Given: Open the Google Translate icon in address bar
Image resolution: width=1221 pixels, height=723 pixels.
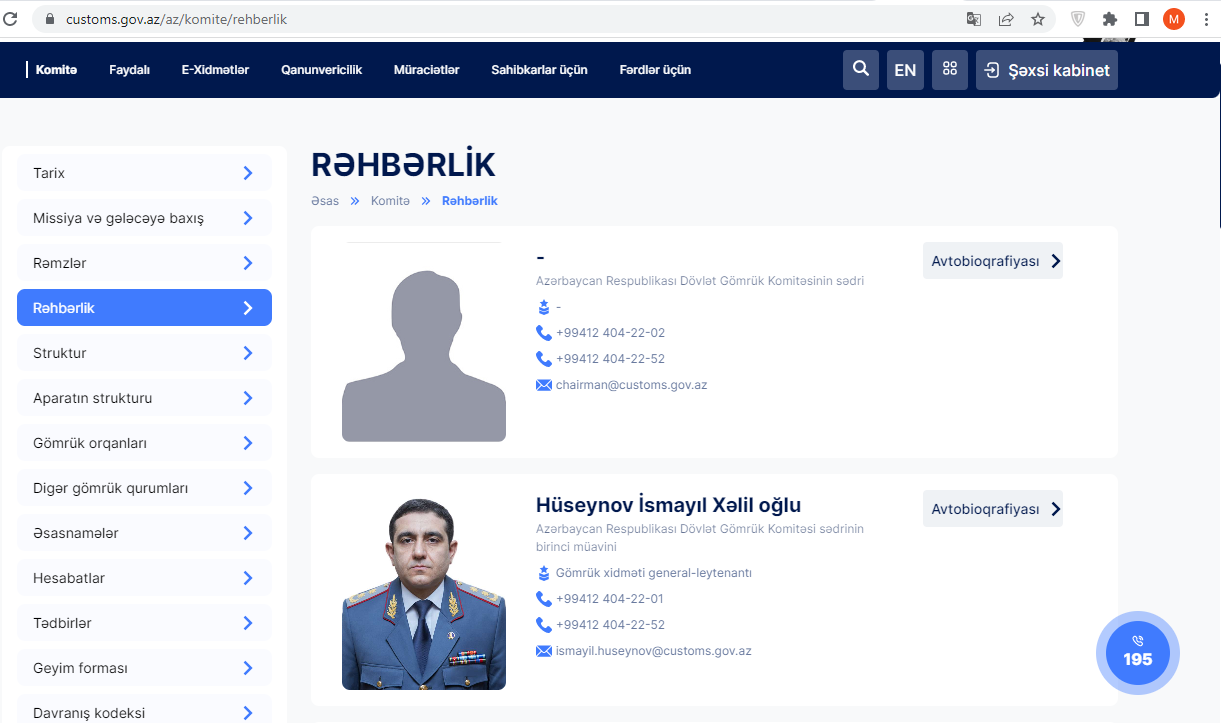Looking at the screenshot, I should [973, 19].
